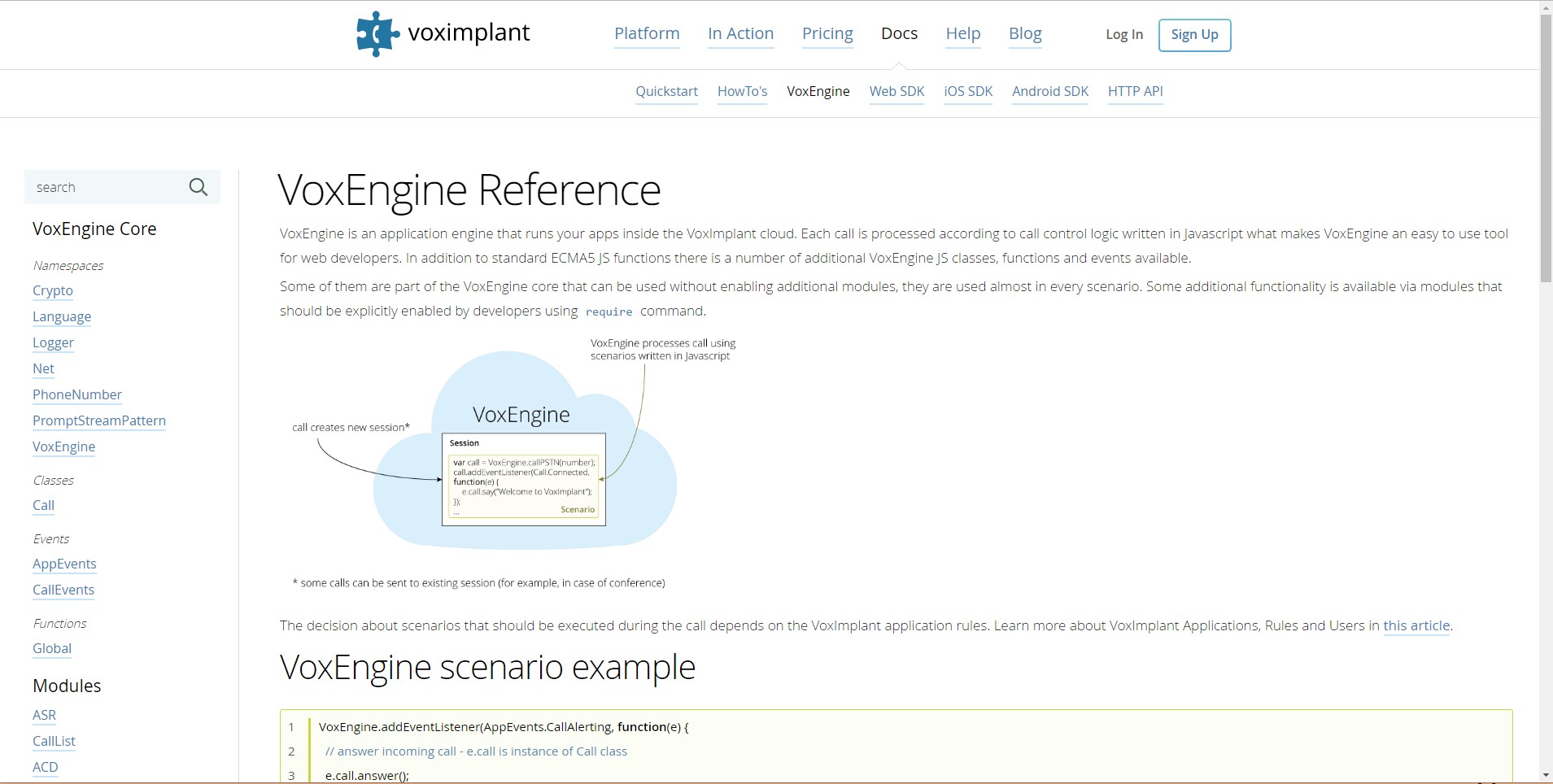
Task: Open the CallEvents reference link
Action: point(63,590)
